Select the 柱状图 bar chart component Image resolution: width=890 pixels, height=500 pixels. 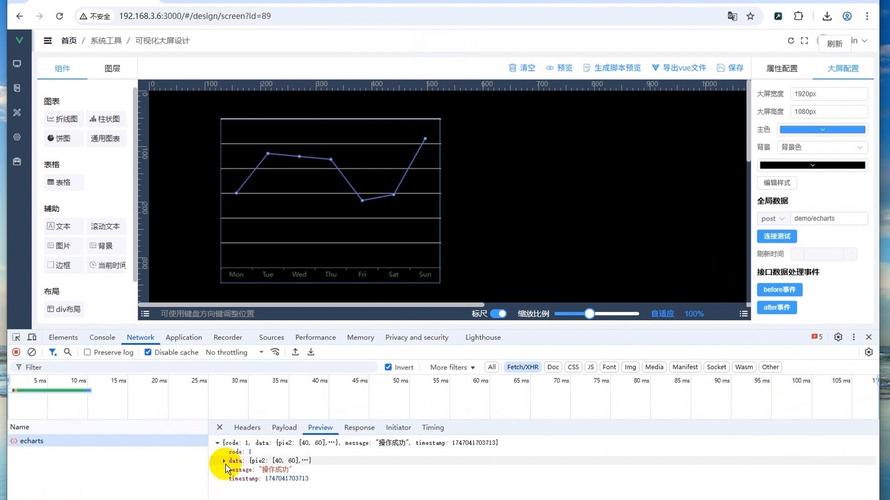pyautogui.click(x=105, y=119)
